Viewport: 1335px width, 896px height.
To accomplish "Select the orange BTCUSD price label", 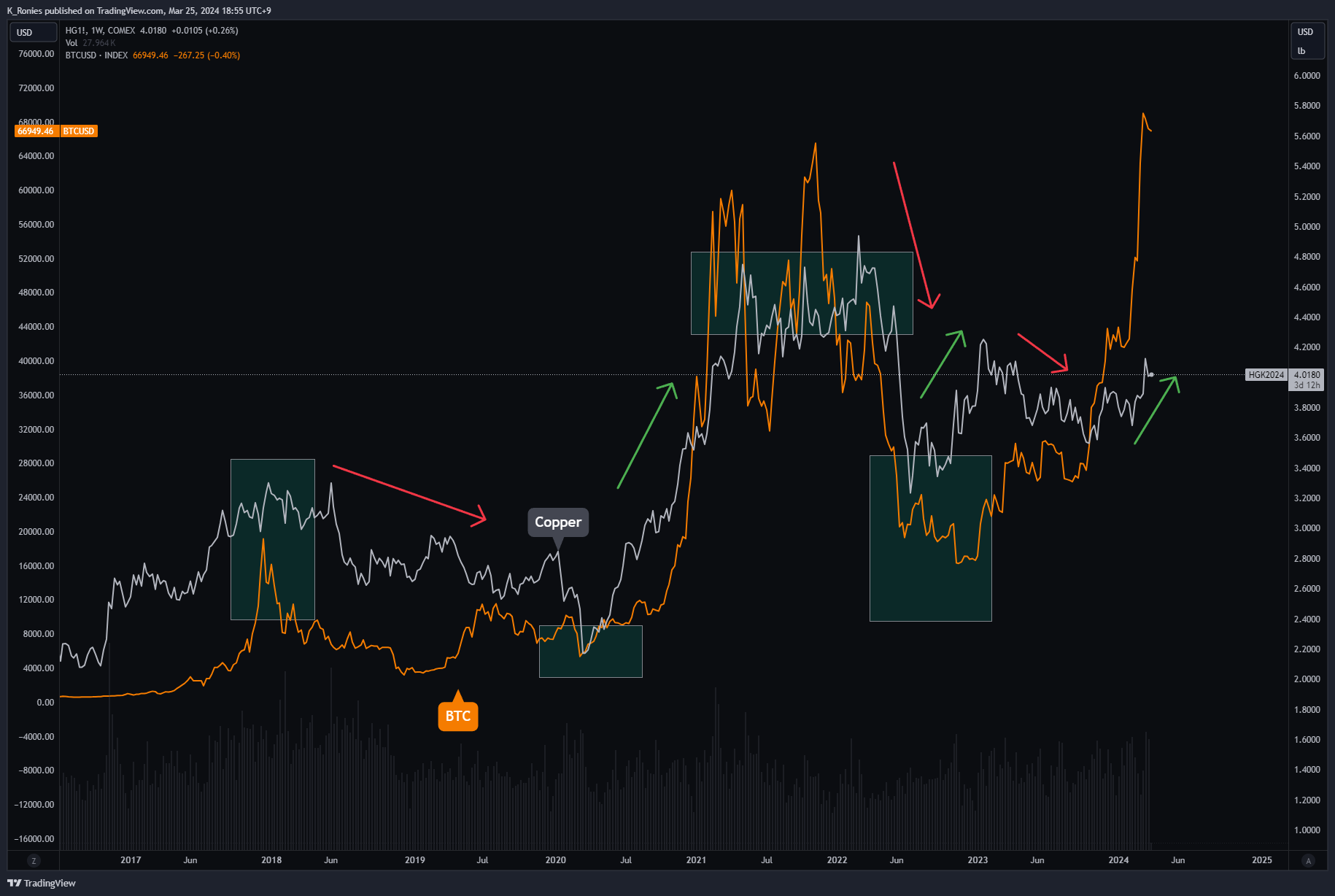I will tap(79, 131).
